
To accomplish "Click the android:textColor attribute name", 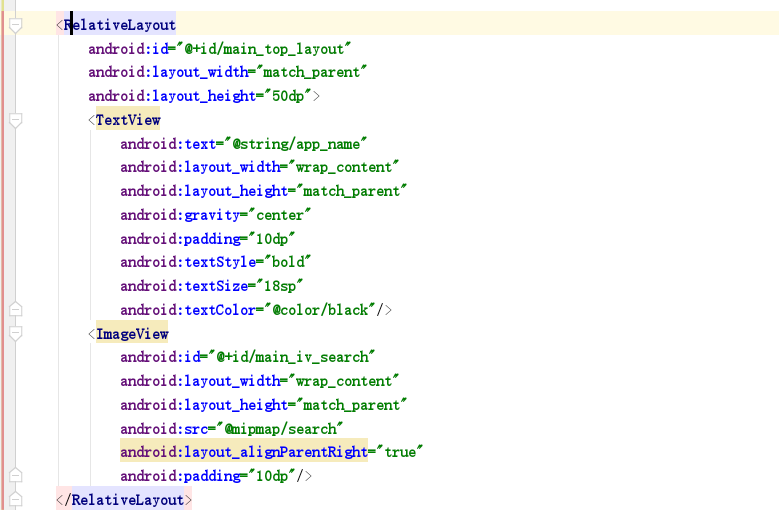I will (188, 309).
